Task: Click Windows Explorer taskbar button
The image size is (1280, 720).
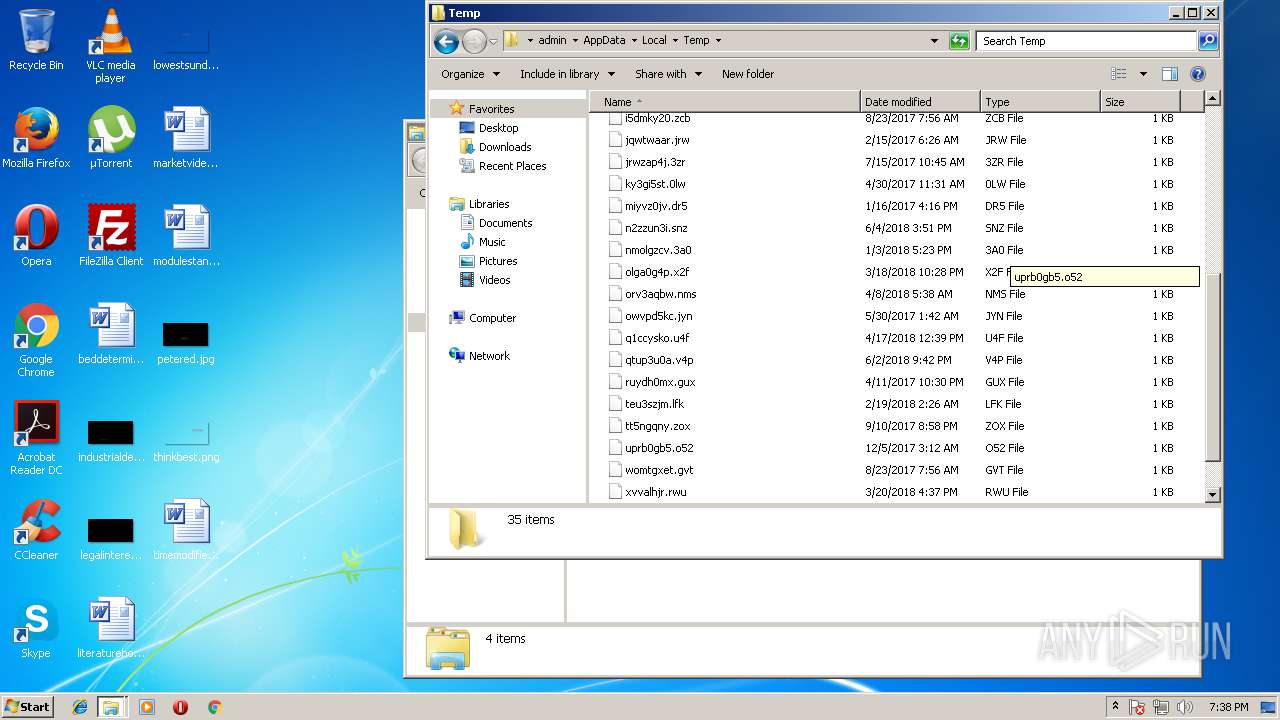Action: pyautogui.click(x=111, y=707)
